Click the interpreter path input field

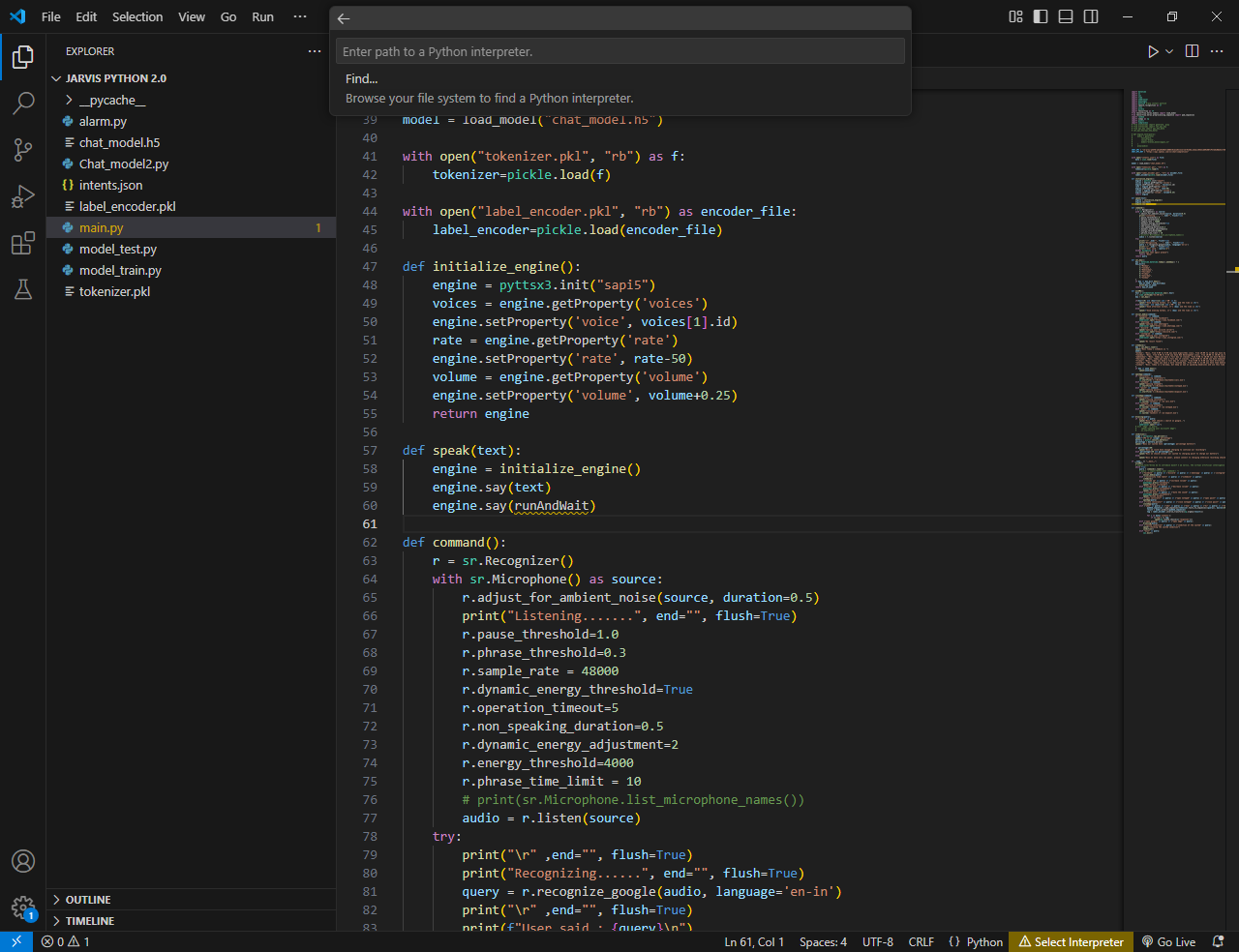click(x=619, y=51)
